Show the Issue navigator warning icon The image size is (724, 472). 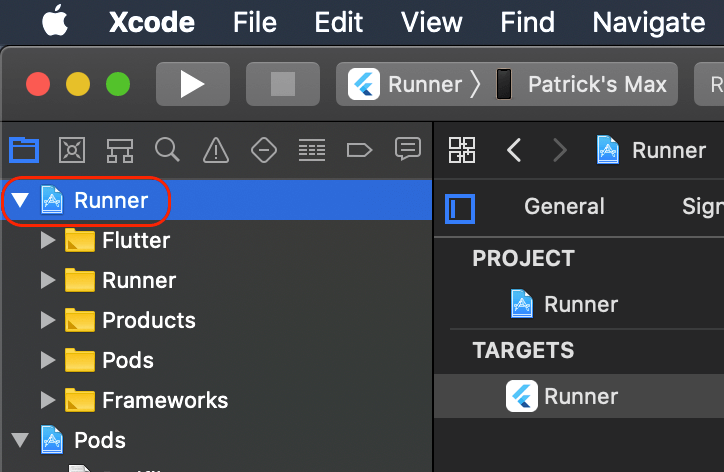(215, 151)
